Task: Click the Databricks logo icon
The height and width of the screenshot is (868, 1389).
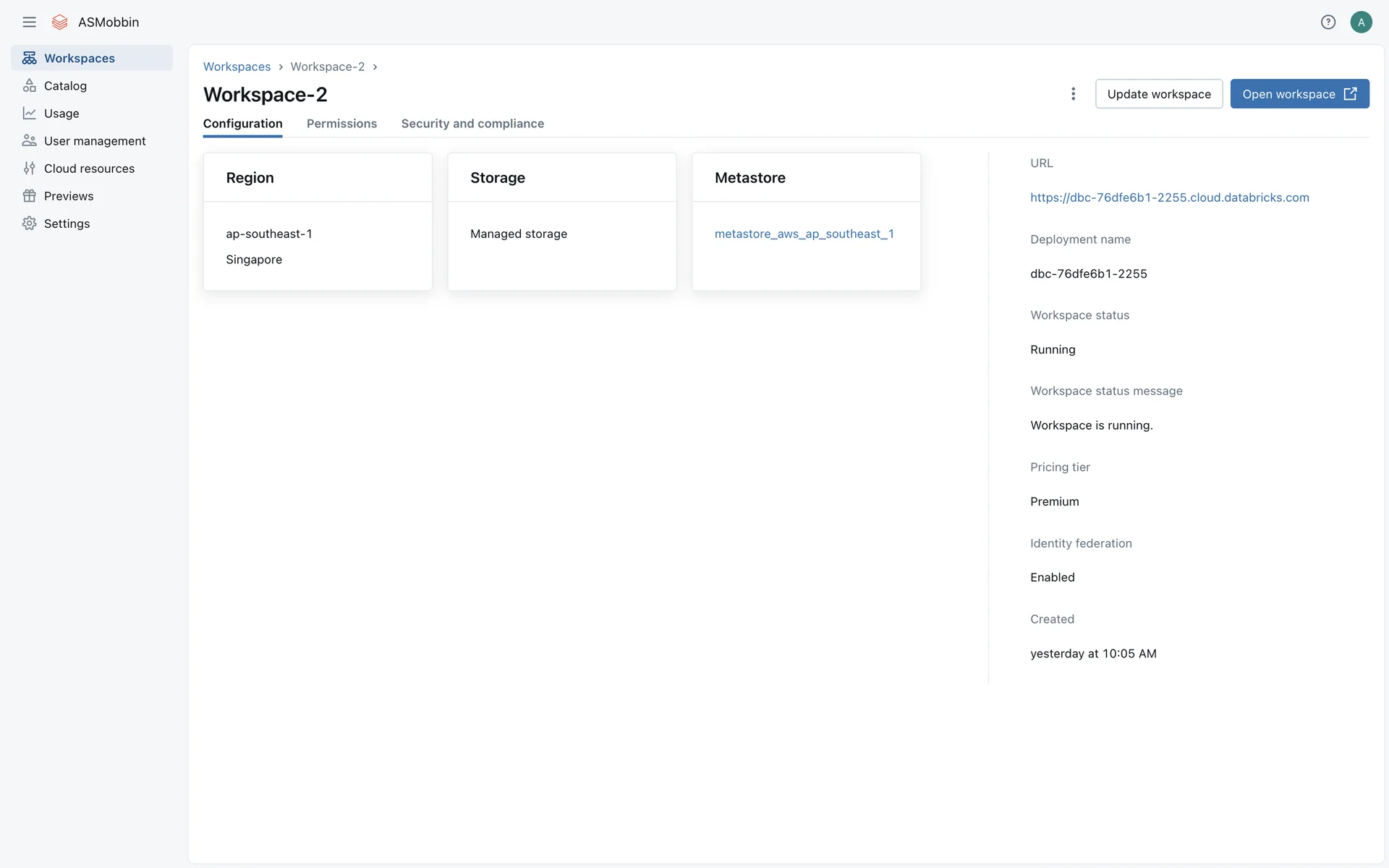Action: tap(60, 22)
